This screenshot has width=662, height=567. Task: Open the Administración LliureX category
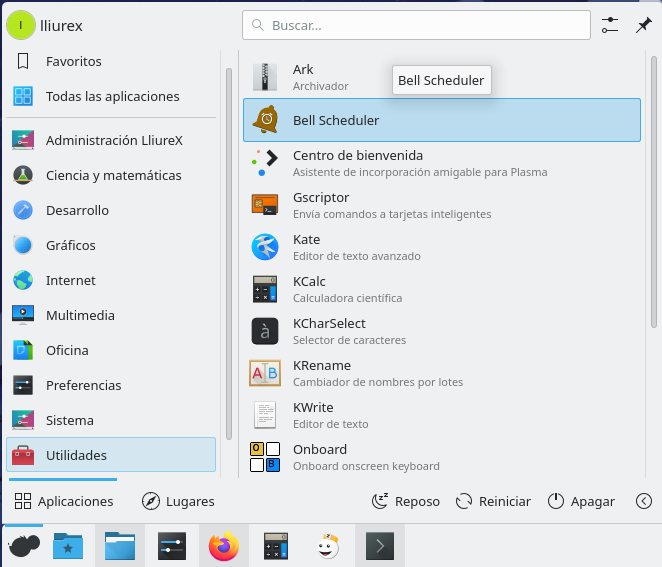(113, 140)
